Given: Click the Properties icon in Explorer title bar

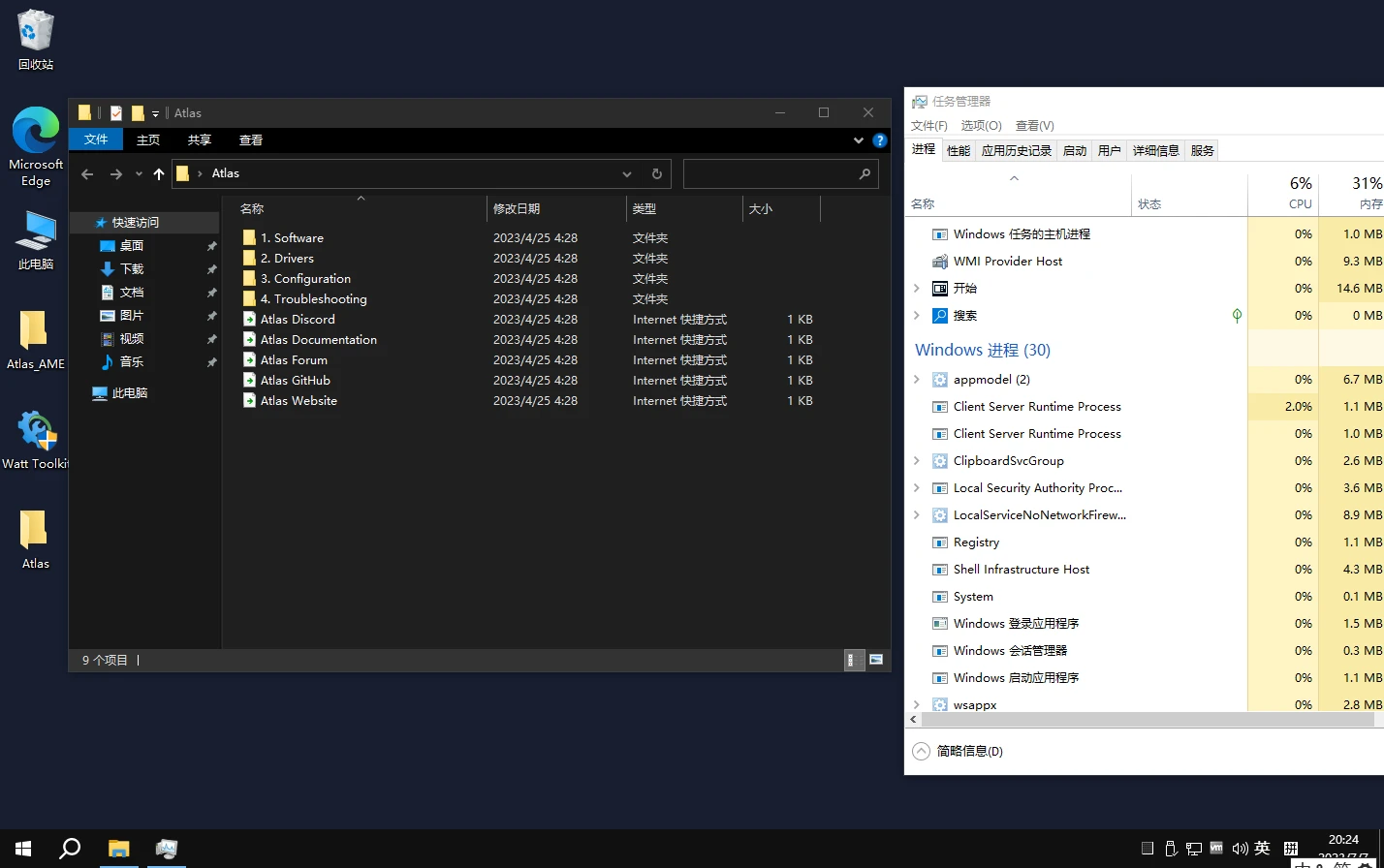Looking at the screenshot, I should [x=116, y=113].
